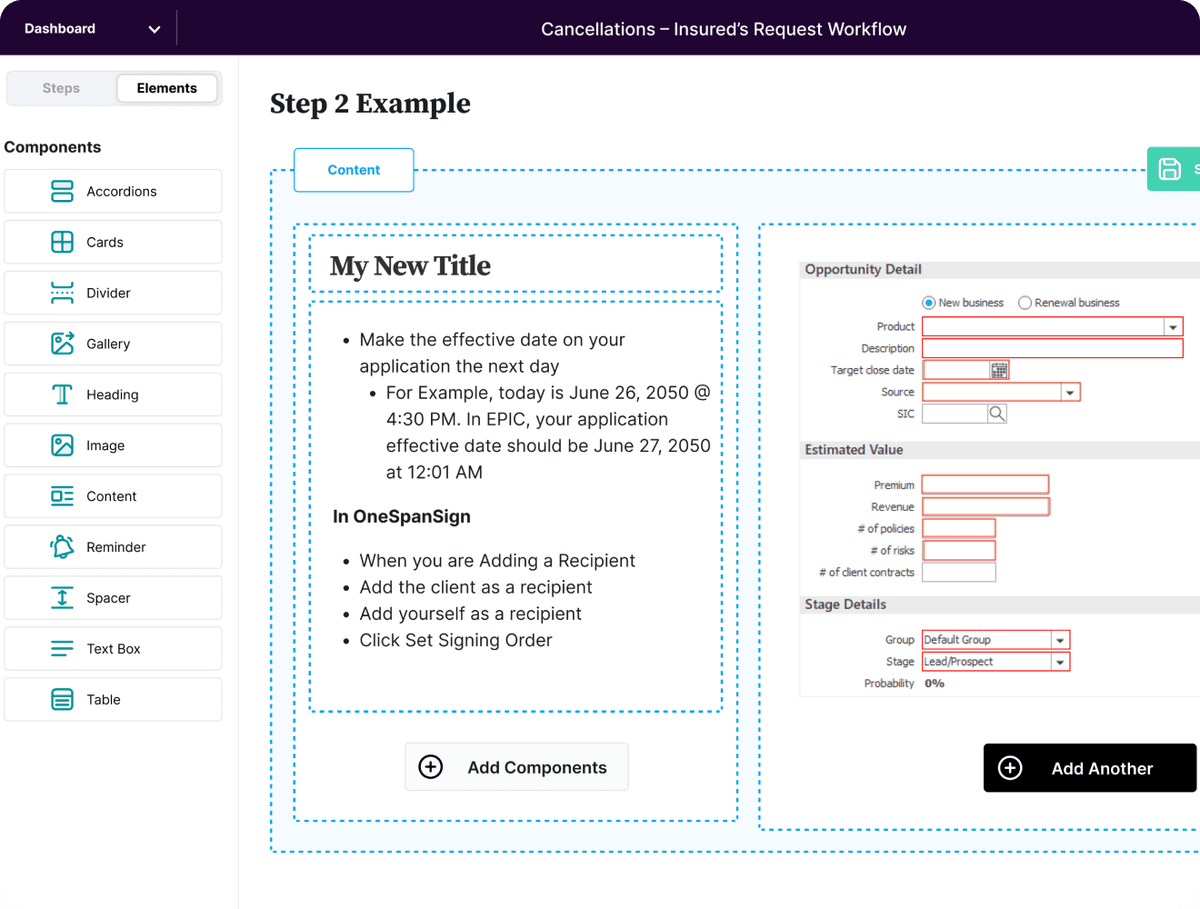Select the Spacer component from the sidebar

coord(60,597)
